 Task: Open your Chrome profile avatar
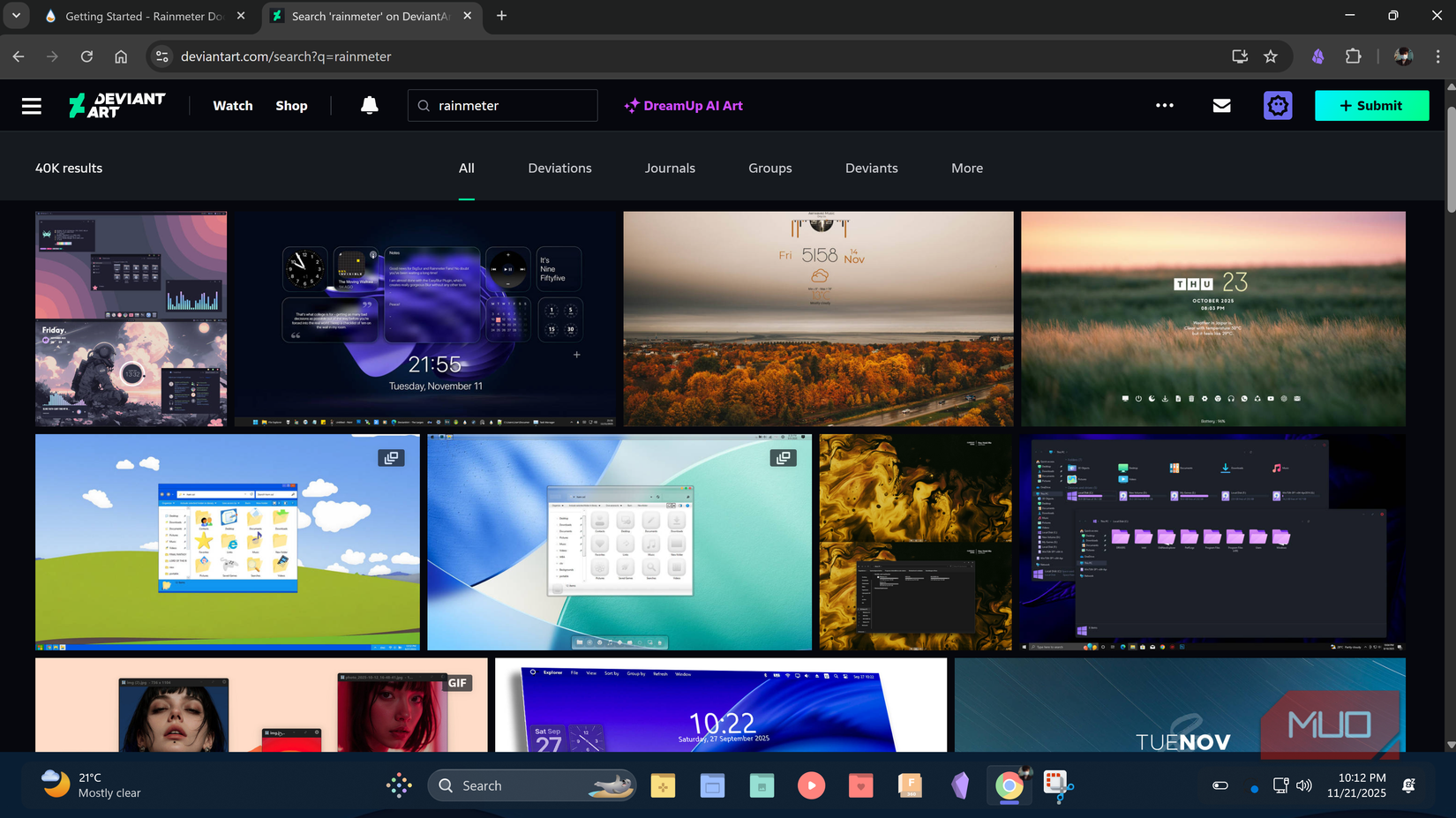1404,56
